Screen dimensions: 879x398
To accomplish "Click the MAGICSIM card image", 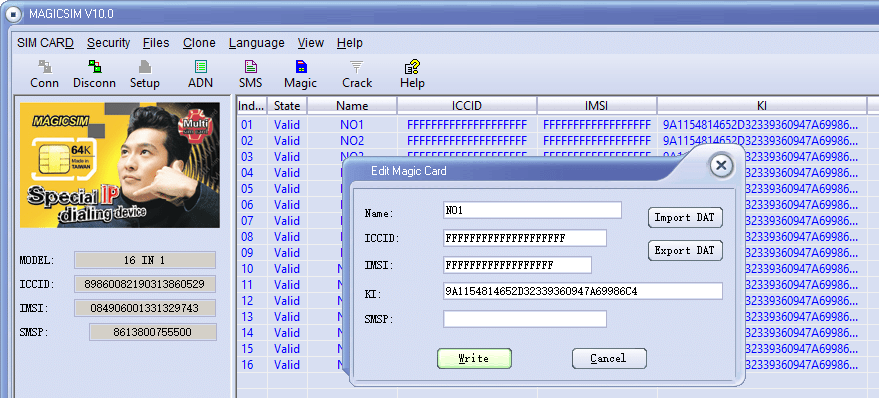I will pyautogui.click(x=119, y=165).
